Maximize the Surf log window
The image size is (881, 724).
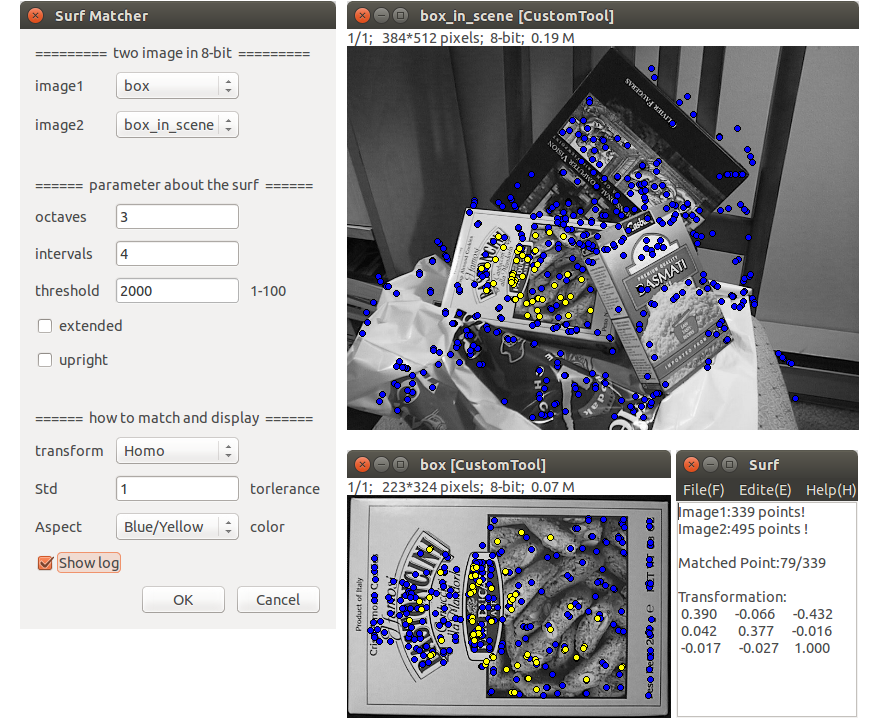click(x=729, y=465)
